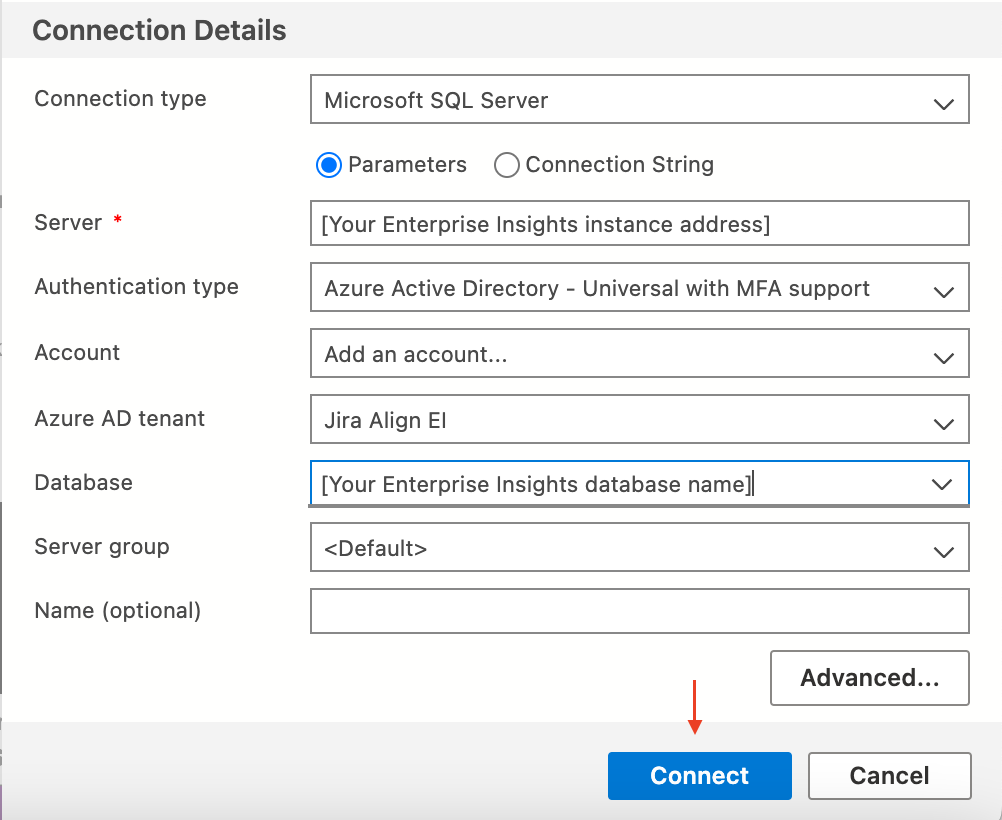Select the Parameters radio button

click(x=328, y=165)
